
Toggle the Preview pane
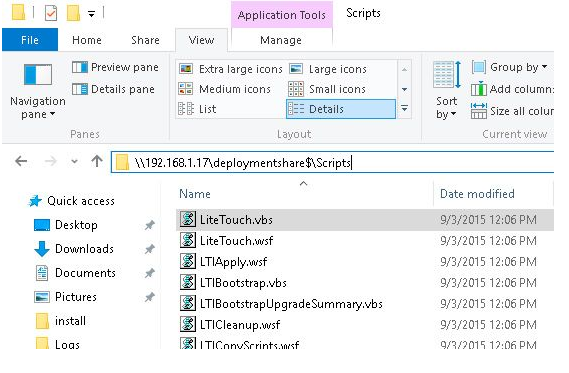[x=115, y=67]
